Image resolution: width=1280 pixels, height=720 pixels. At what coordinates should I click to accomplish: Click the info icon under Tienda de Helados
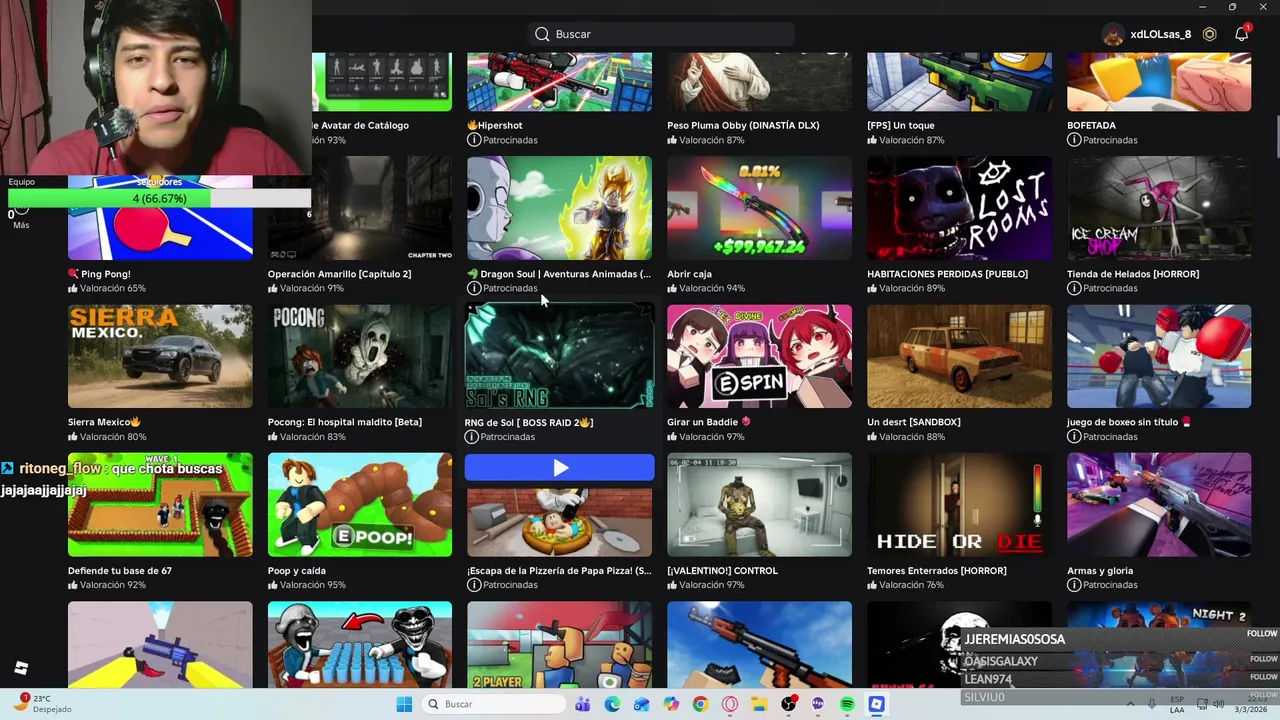click(x=1074, y=288)
